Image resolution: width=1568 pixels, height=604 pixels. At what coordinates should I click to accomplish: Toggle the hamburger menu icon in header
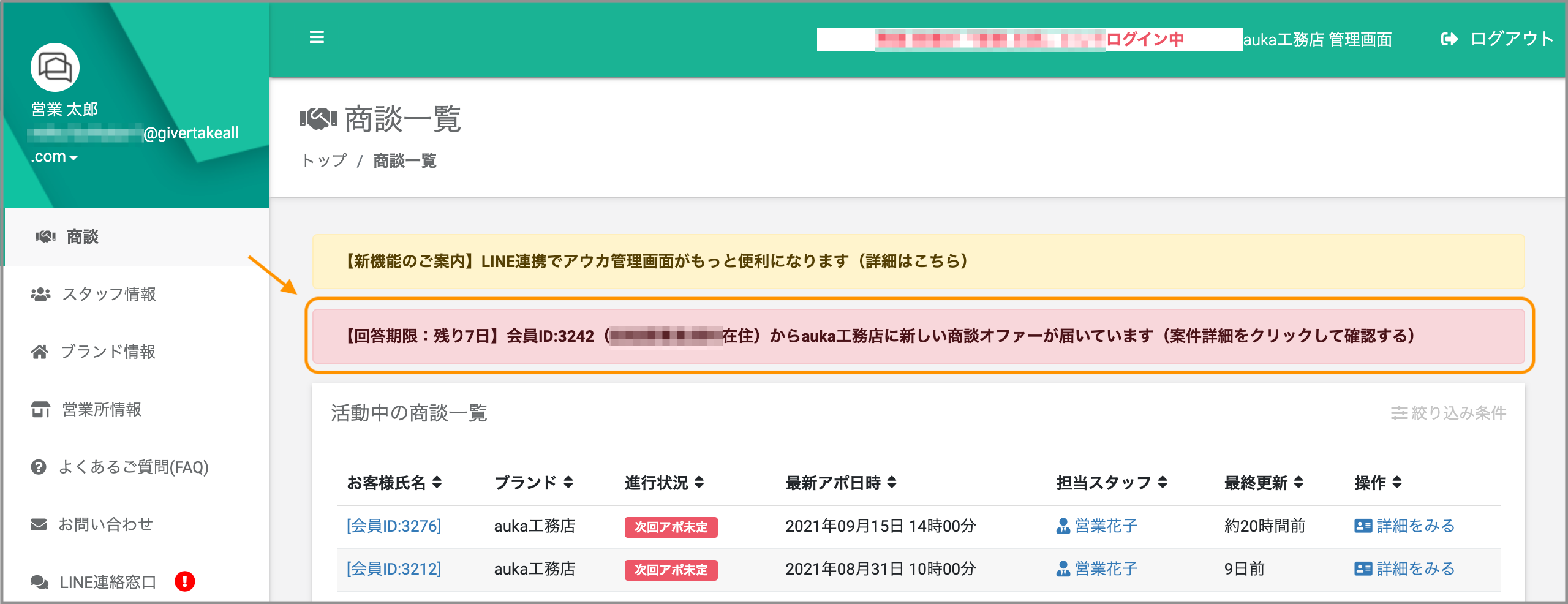pyautogui.click(x=317, y=37)
